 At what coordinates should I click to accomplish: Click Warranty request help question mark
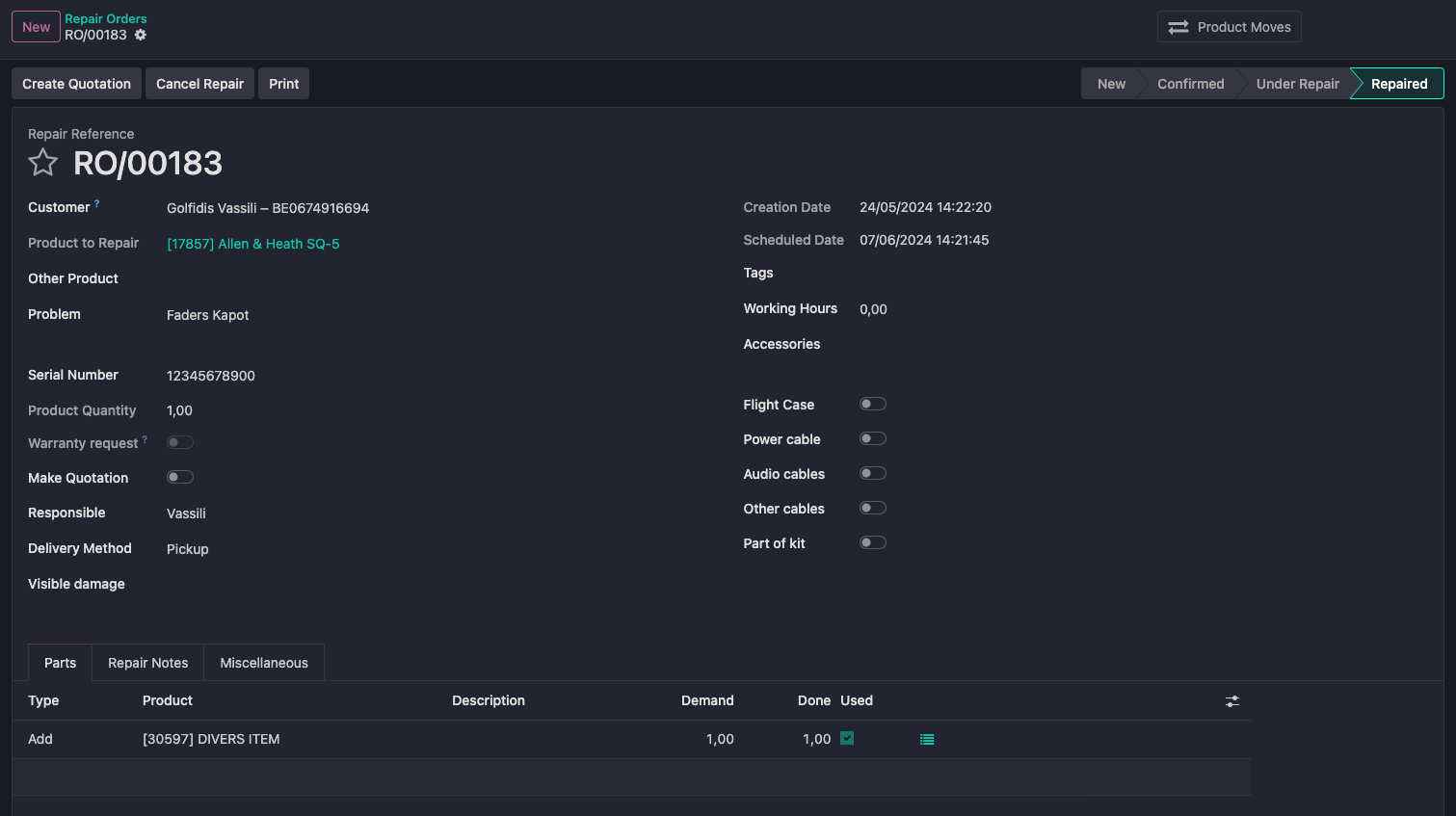coord(145,439)
